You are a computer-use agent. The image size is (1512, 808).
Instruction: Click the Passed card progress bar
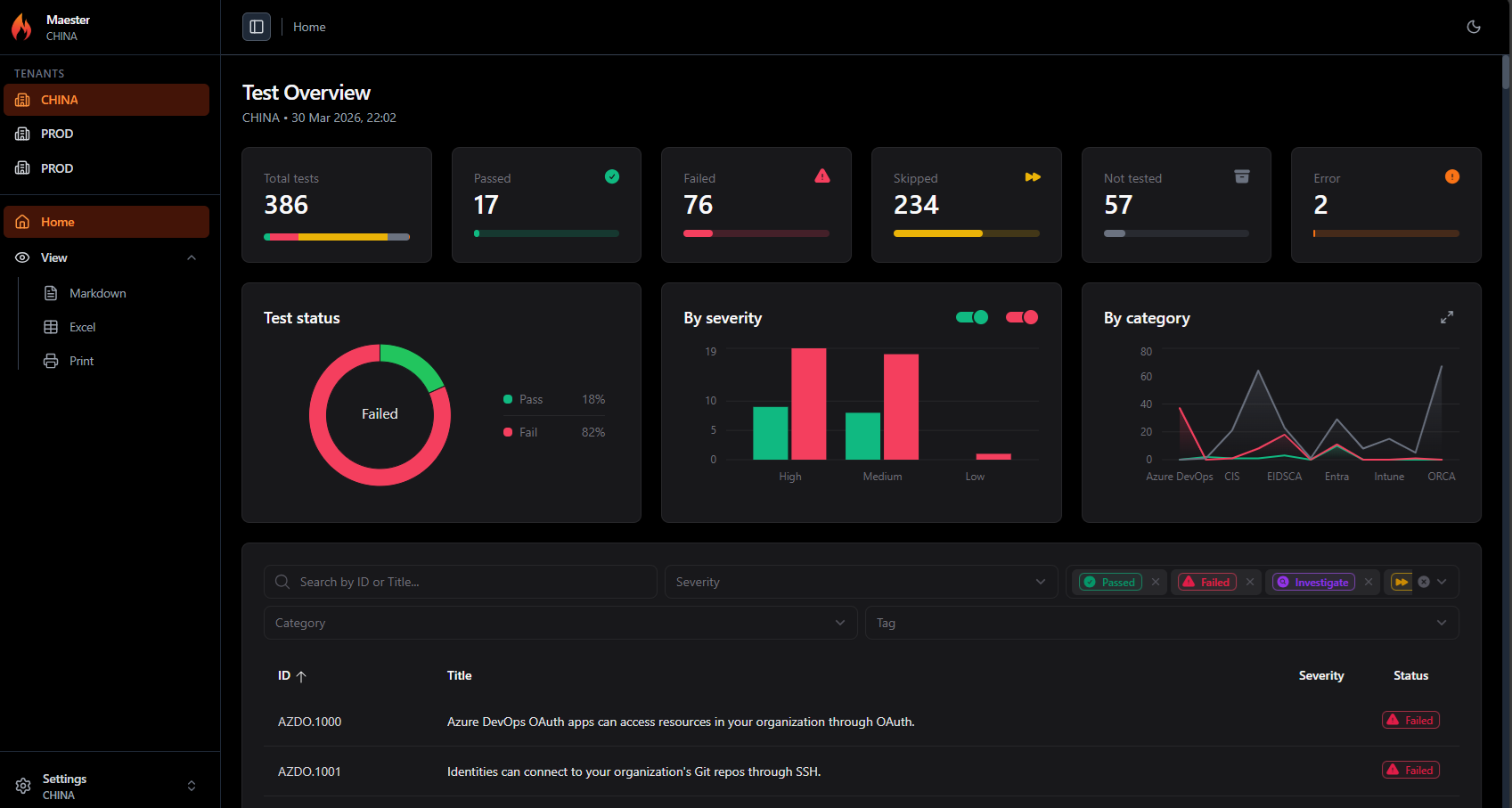click(x=546, y=233)
